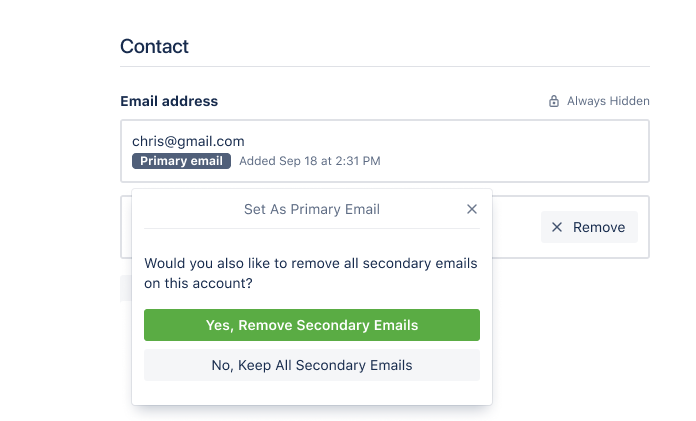Click the question text about secondary emails

tap(310, 273)
